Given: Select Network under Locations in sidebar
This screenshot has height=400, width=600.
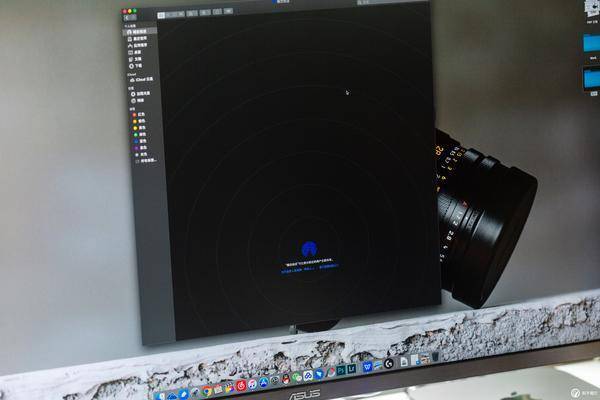Looking at the screenshot, I should (138, 100).
